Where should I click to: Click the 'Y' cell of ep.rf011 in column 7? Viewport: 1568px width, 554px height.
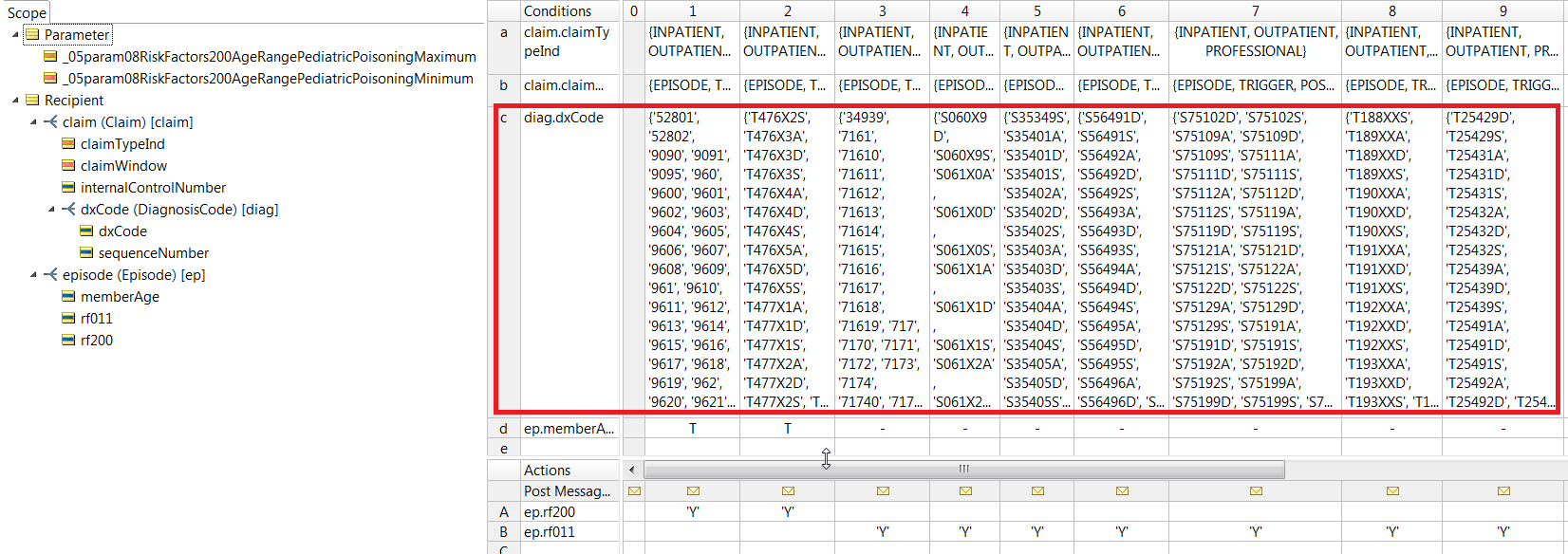(x=1256, y=532)
